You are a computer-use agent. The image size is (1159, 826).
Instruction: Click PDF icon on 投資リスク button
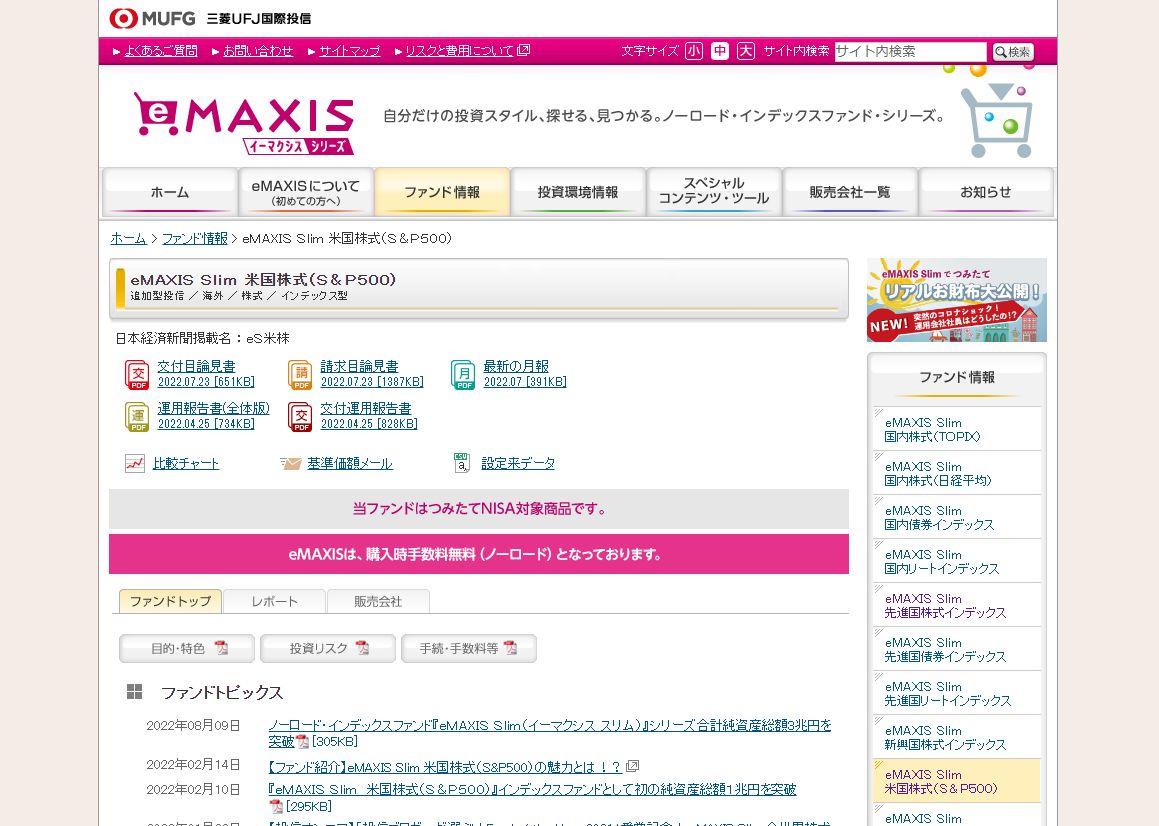click(x=361, y=648)
